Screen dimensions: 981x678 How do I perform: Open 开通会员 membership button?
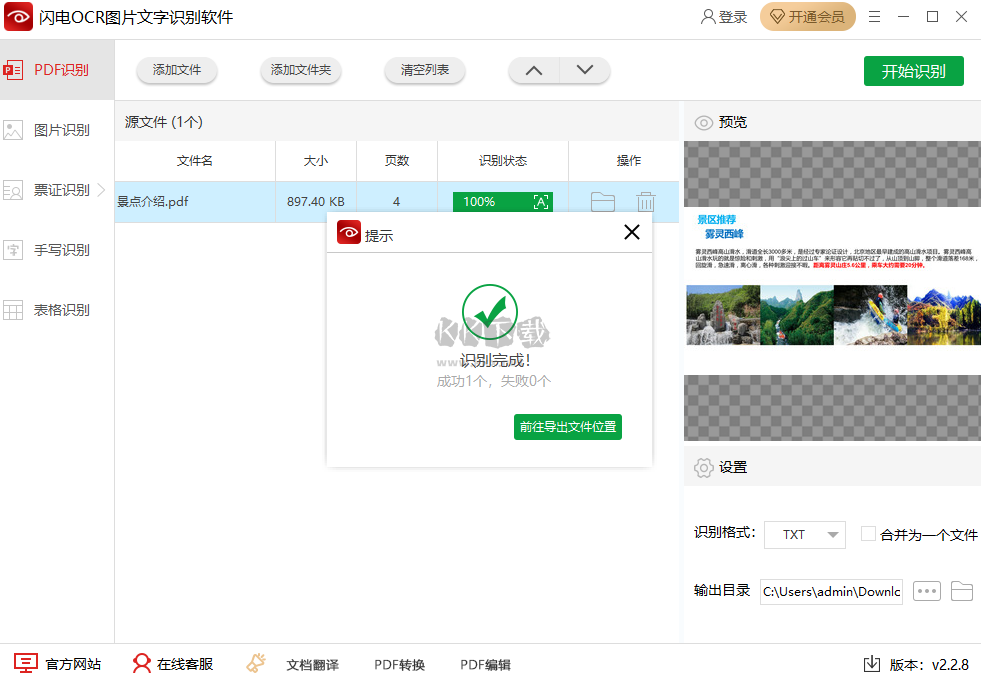point(807,17)
